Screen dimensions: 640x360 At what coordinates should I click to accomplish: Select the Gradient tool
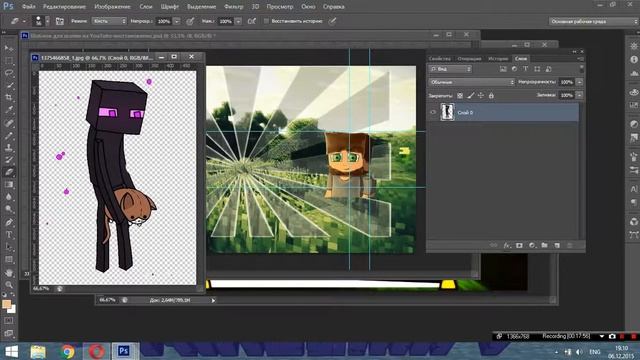click(x=9, y=184)
